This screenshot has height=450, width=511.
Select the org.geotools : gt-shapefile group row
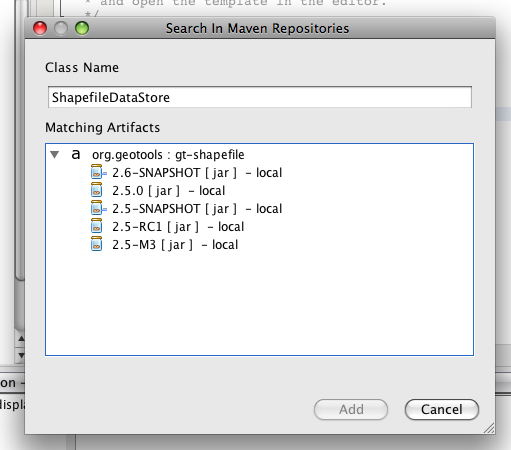(168, 155)
